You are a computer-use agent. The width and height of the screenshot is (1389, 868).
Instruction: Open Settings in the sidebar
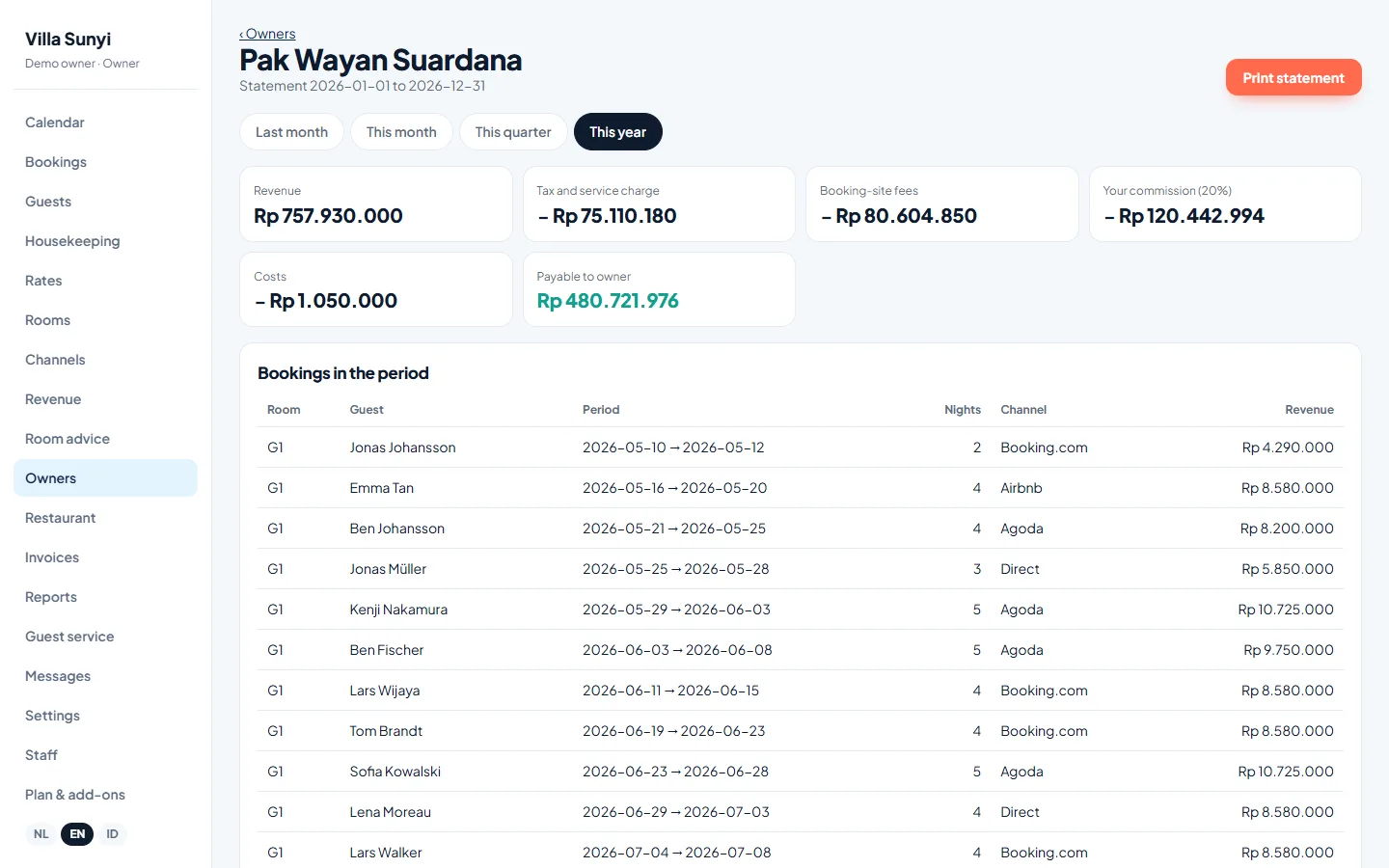click(x=105, y=716)
